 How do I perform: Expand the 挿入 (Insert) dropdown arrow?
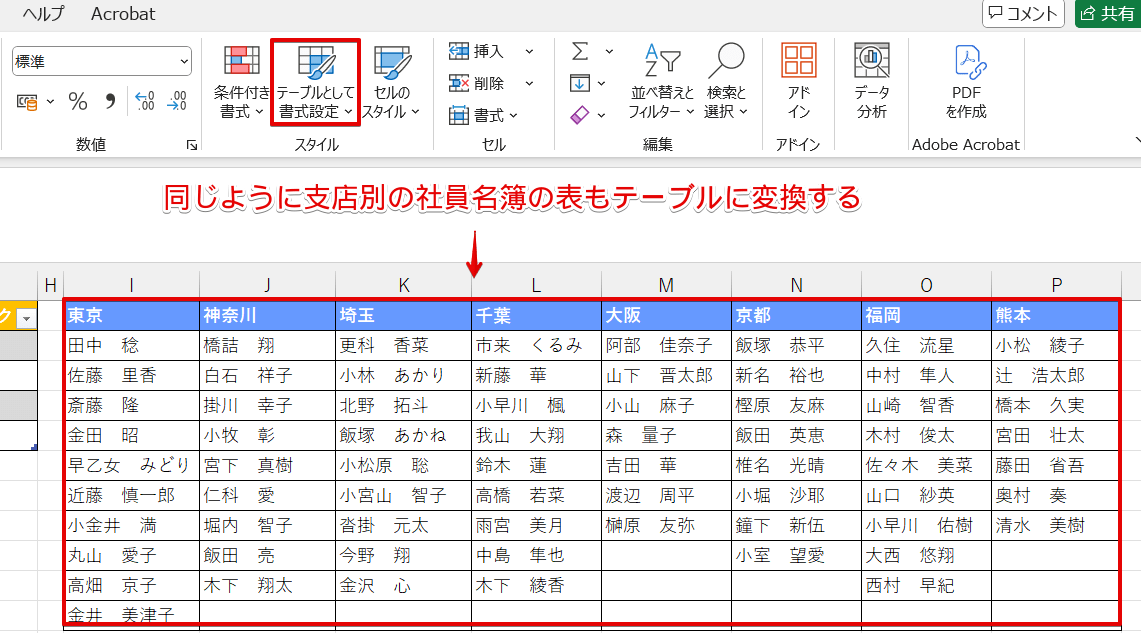pyautogui.click(x=529, y=50)
